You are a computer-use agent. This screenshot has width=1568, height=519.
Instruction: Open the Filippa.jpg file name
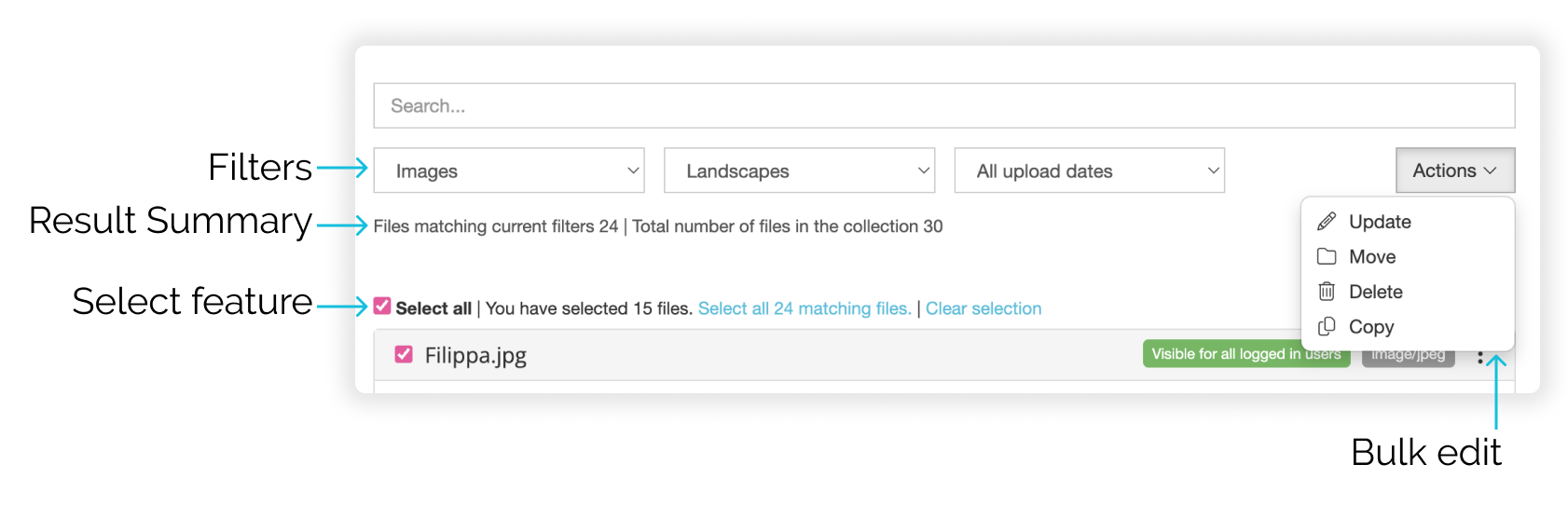coord(475,356)
